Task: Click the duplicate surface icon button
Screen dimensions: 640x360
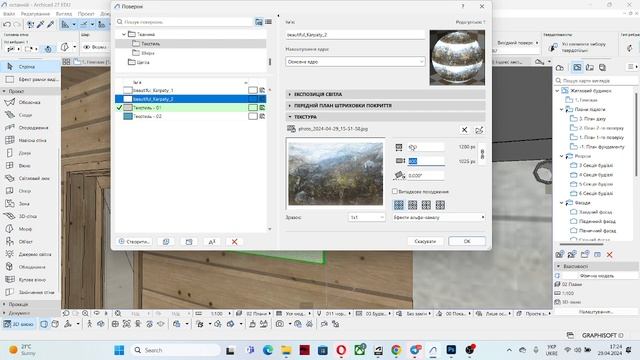Action: (x=166, y=242)
